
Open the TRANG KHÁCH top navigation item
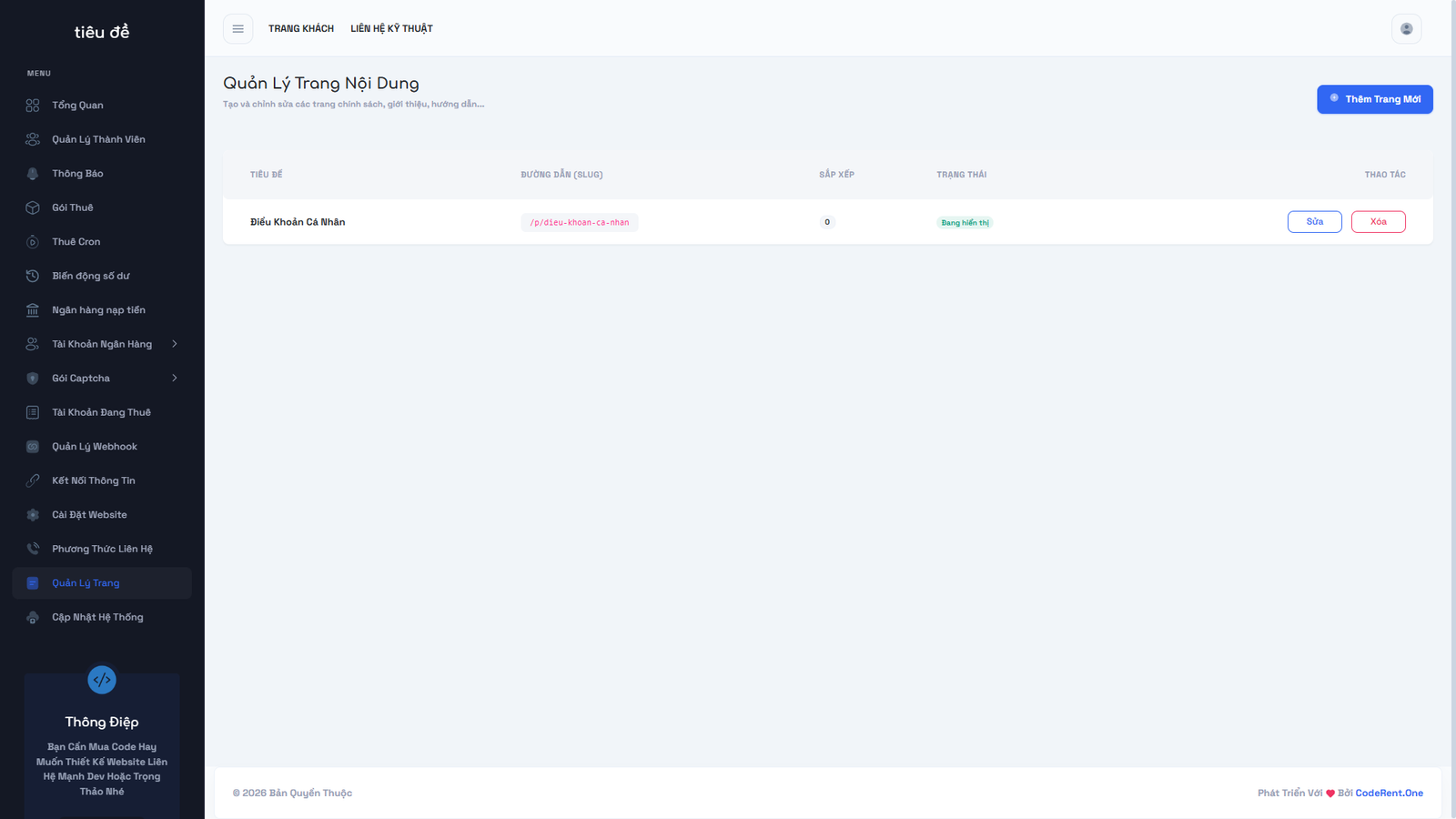(301, 29)
